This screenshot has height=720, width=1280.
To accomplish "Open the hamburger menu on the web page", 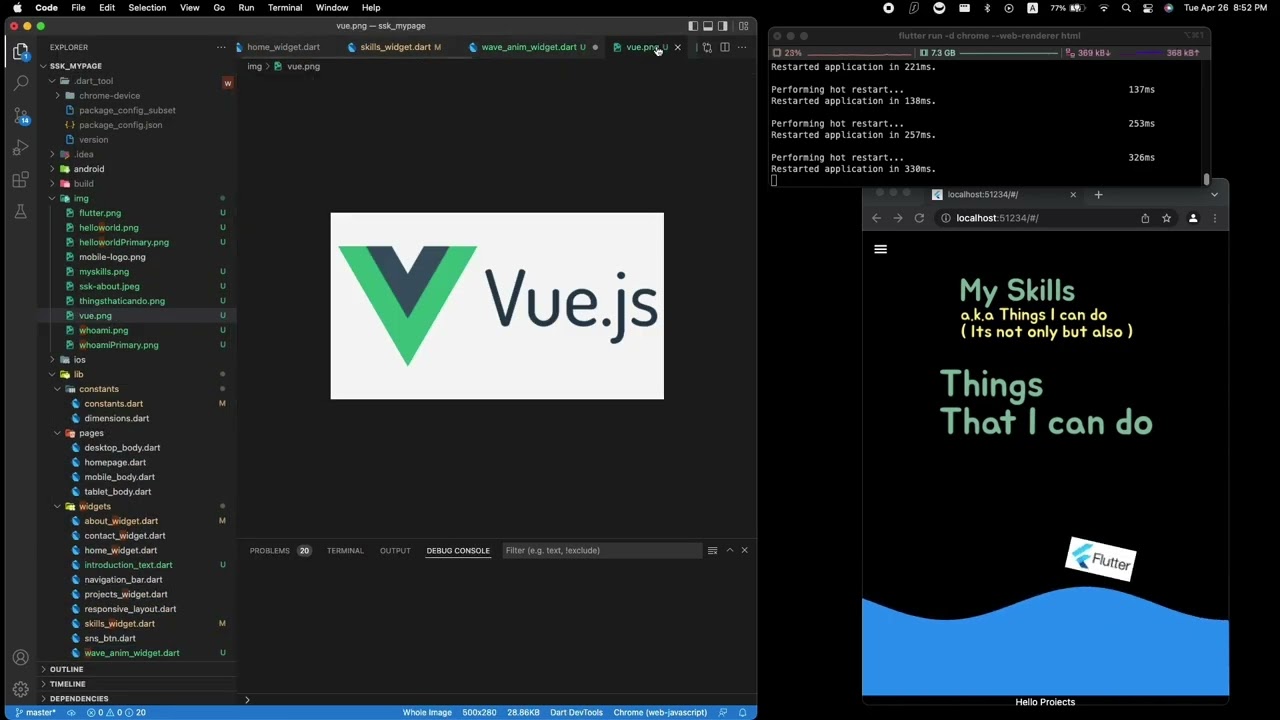I will click(880, 249).
